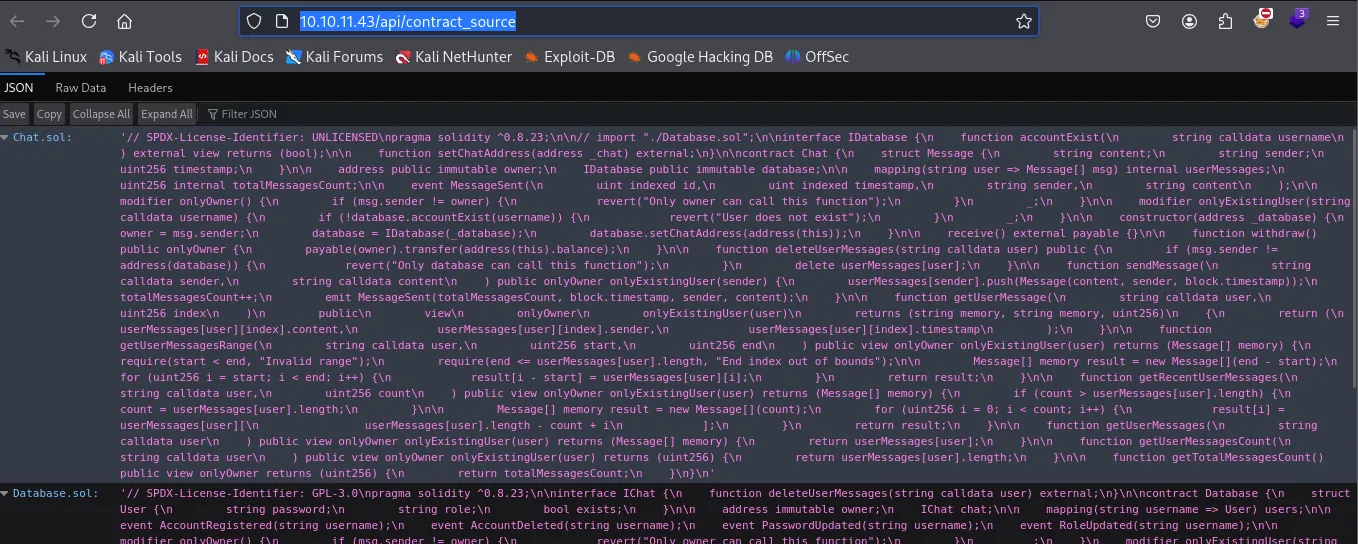Open the Kali Tools bookmark

140,57
